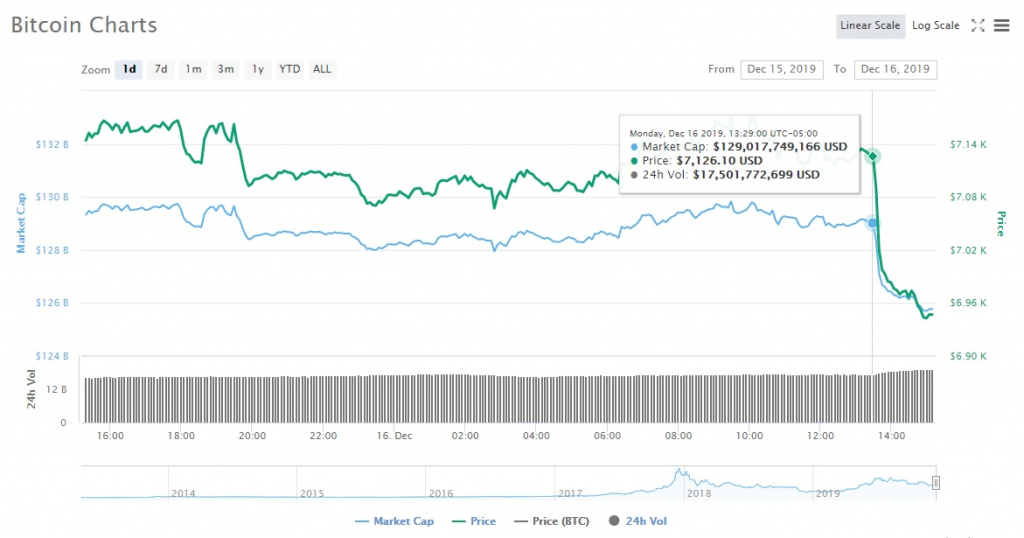The height and width of the screenshot is (538, 1024).
Task: Click the 2016 label in navigator
Action: click(x=441, y=494)
